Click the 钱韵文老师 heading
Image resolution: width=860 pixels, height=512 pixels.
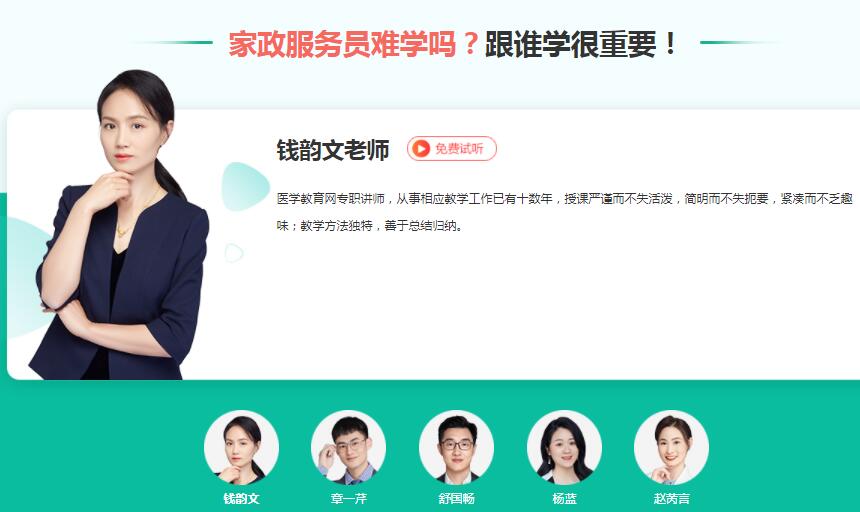pos(333,150)
